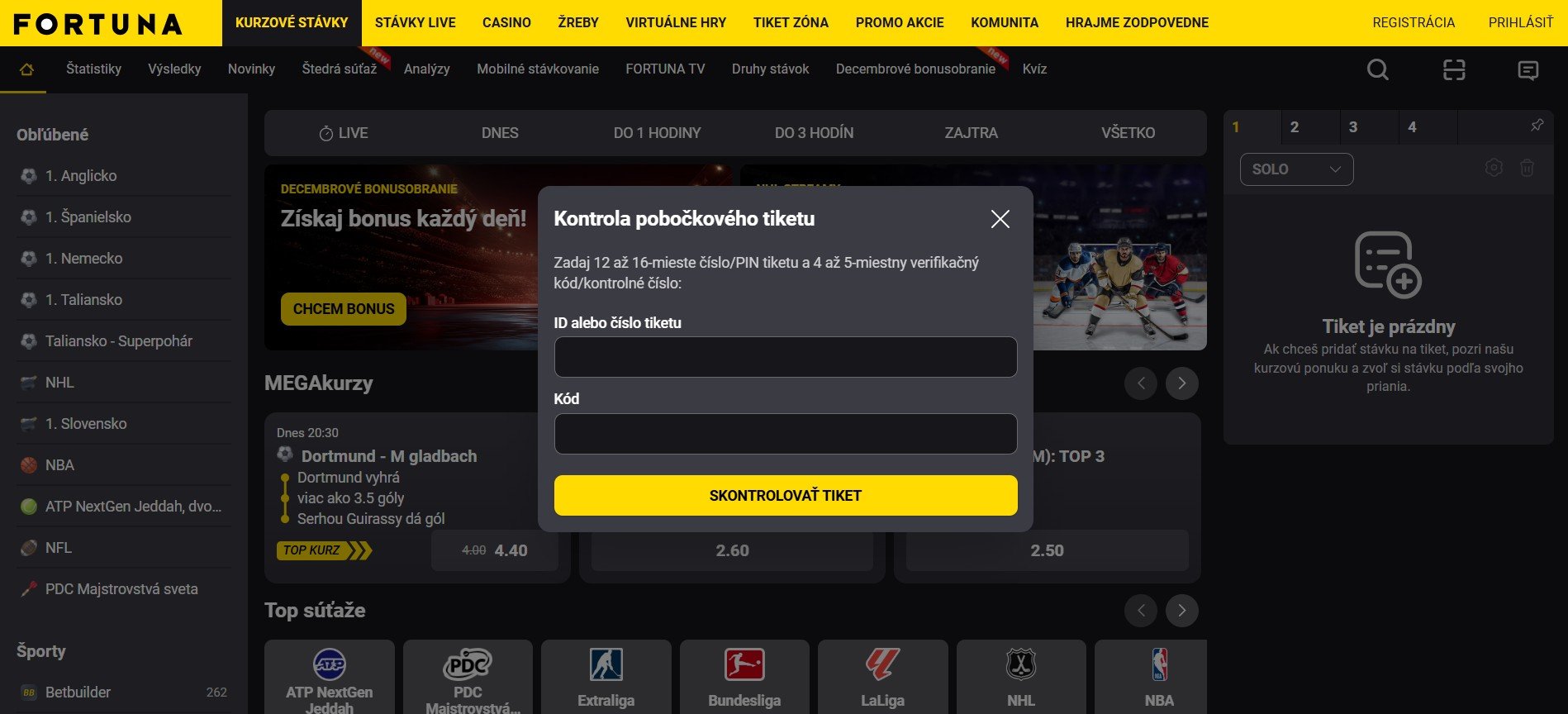Close the Kontrola pobočkového tiketu dialog
The height and width of the screenshot is (714, 1568).
click(1000, 219)
